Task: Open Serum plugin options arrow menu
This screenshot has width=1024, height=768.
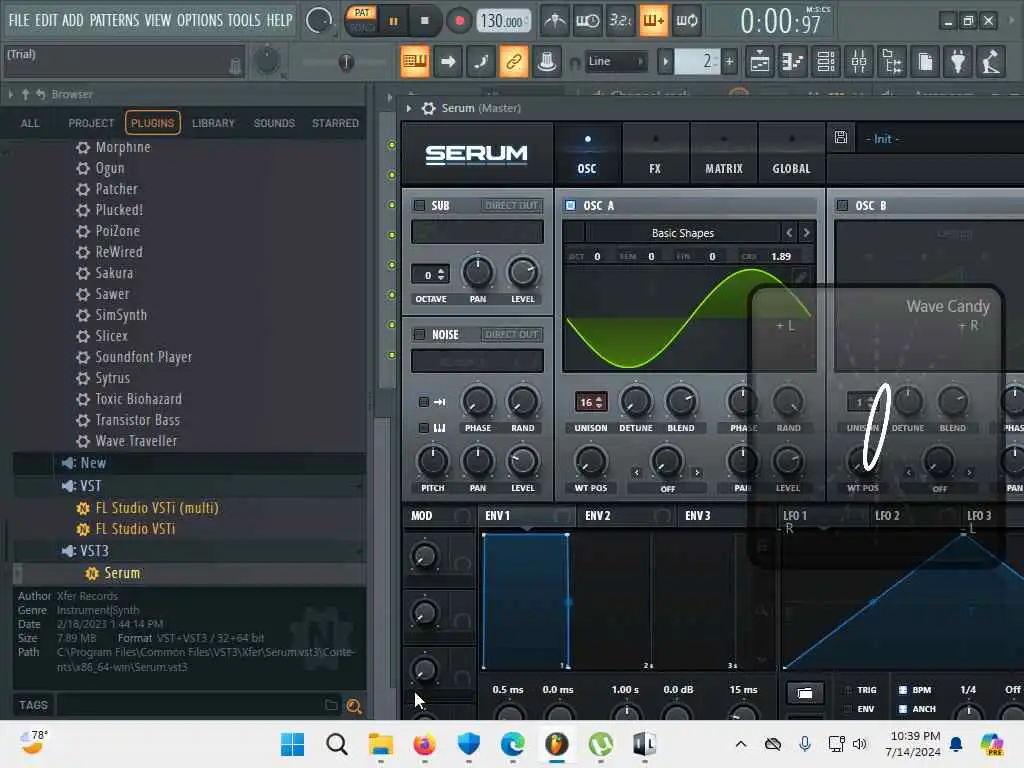Action: pyautogui.click(x=409, y=108)
